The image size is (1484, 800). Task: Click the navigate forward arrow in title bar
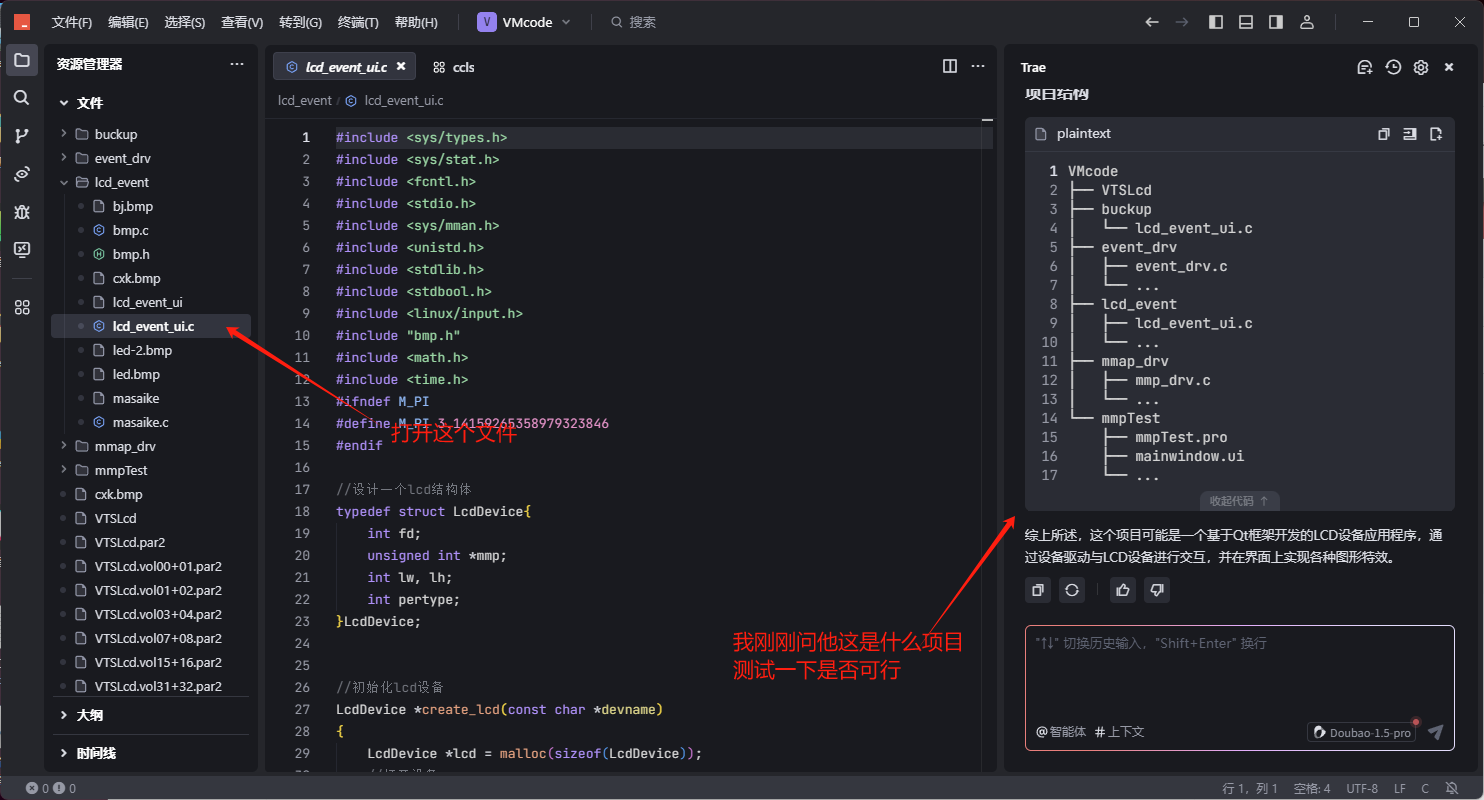[1181, 22]
